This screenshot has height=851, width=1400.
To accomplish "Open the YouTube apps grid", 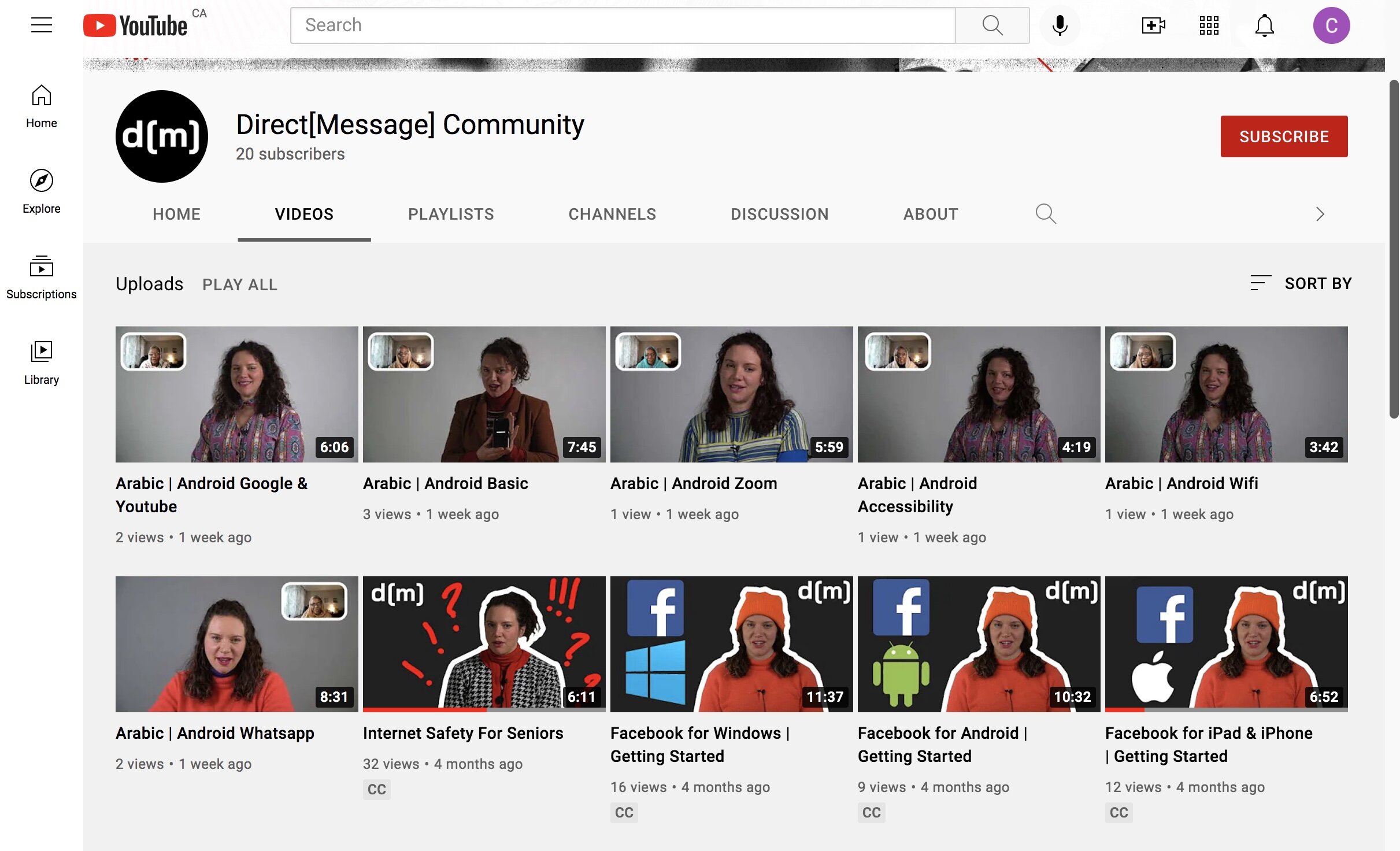I will coord(1209,25).
